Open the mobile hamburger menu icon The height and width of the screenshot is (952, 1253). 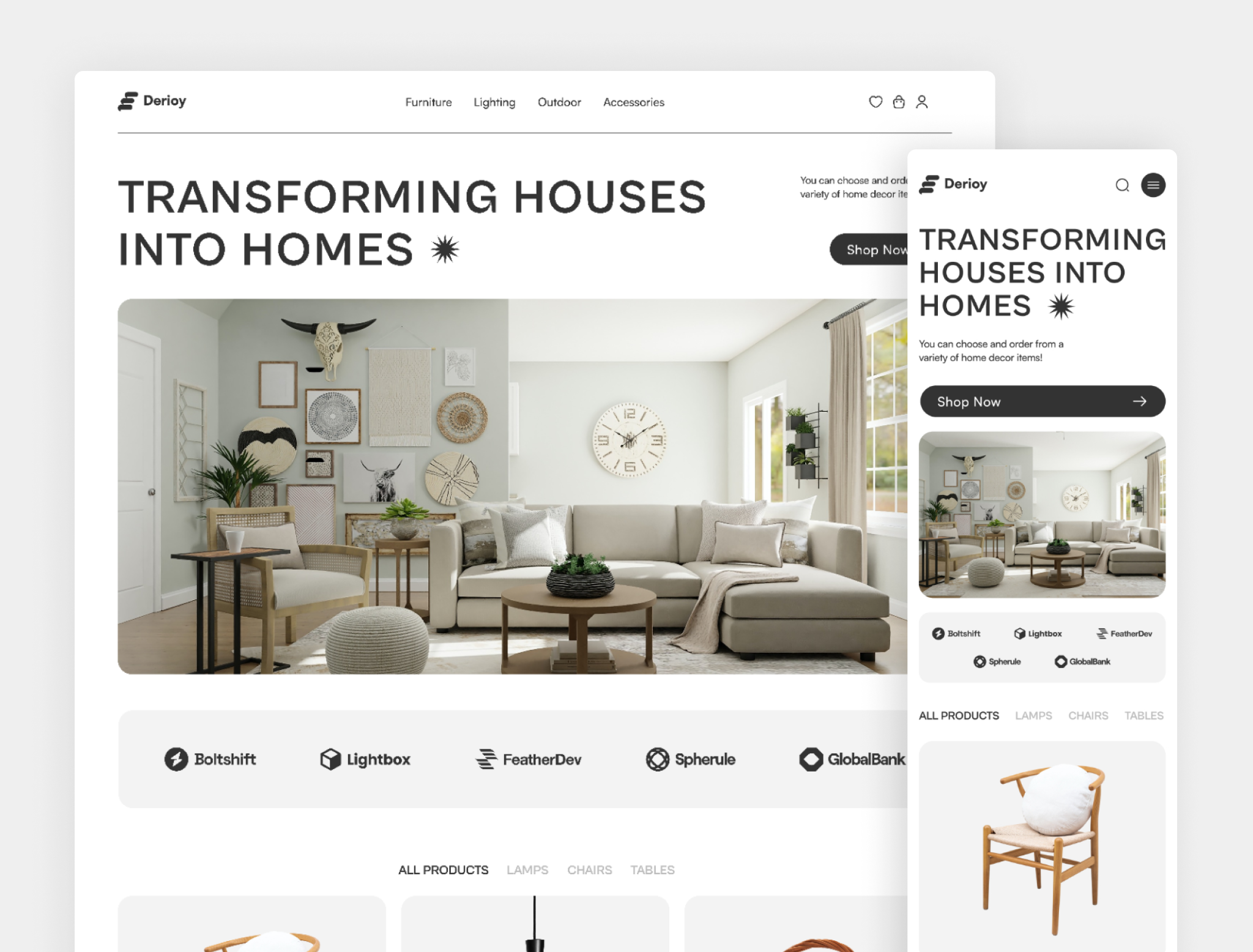coord(1153,185)
